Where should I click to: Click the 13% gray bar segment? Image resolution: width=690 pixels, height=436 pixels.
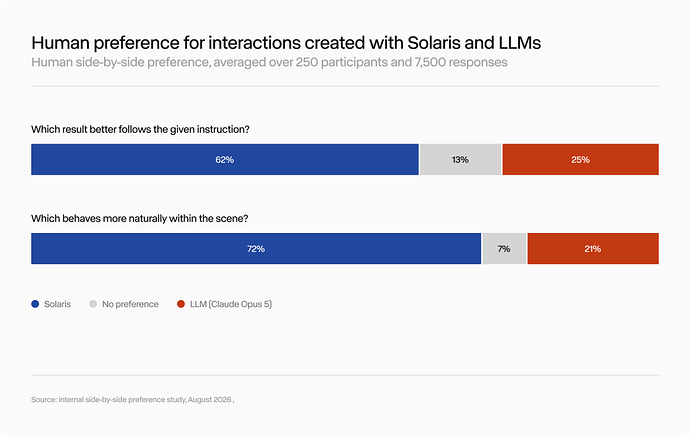(460, 159)
